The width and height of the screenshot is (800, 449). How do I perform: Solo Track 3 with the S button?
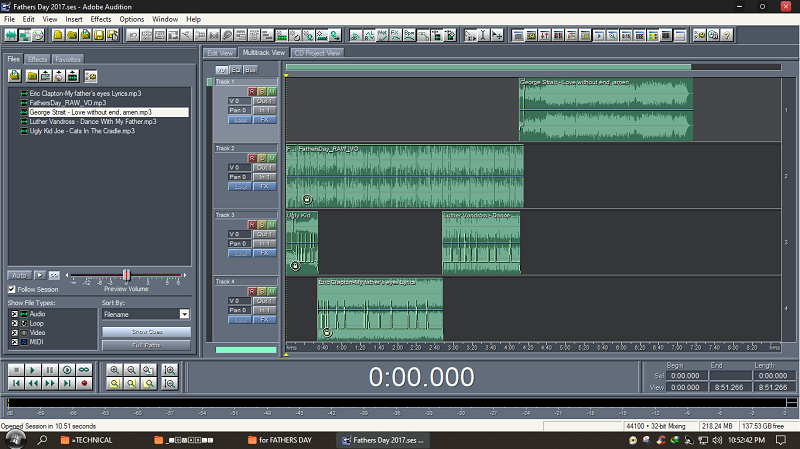pos(262,224)
